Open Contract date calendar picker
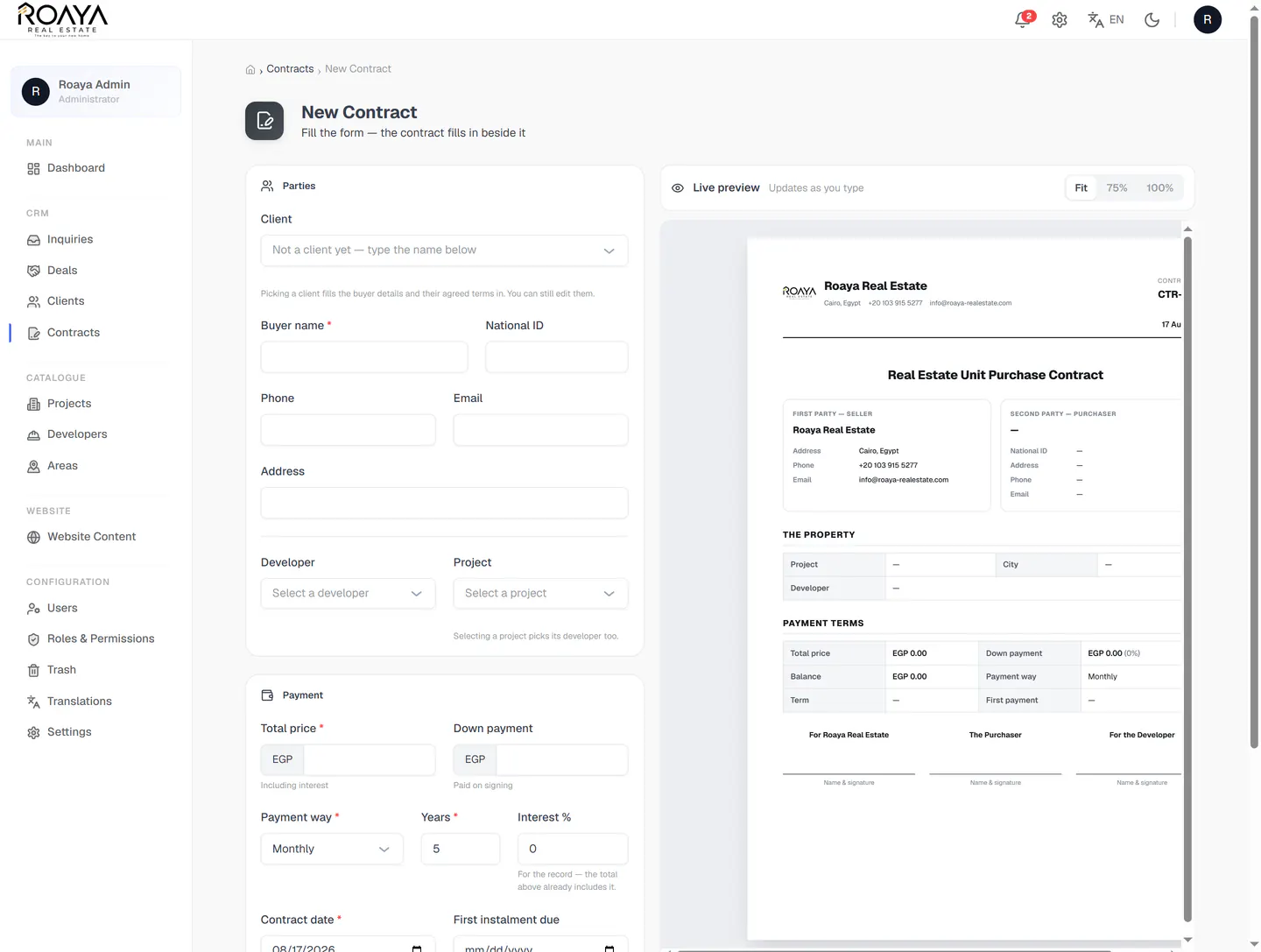The height and width of the screenshot is (952, 1261). pyautogui.click(x=417, y=948)
